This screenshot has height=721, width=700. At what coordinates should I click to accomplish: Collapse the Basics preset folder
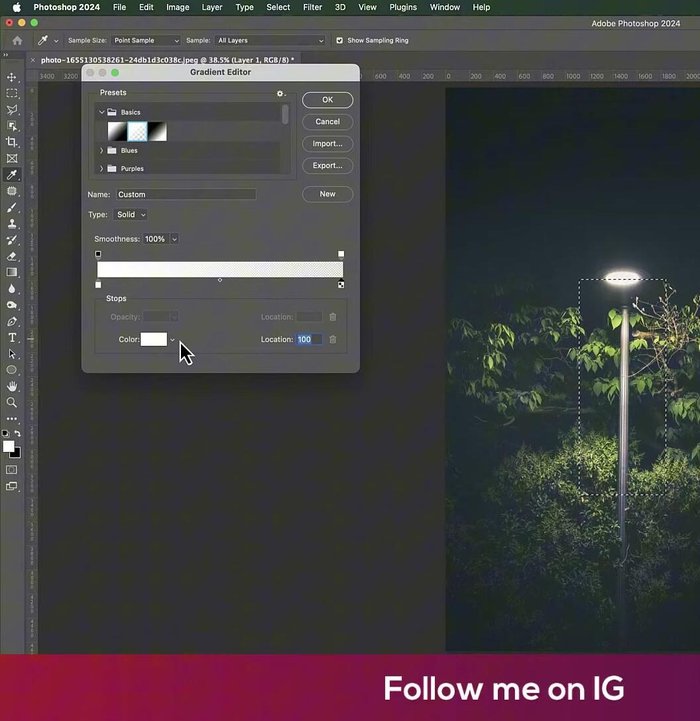pos(102,113)
